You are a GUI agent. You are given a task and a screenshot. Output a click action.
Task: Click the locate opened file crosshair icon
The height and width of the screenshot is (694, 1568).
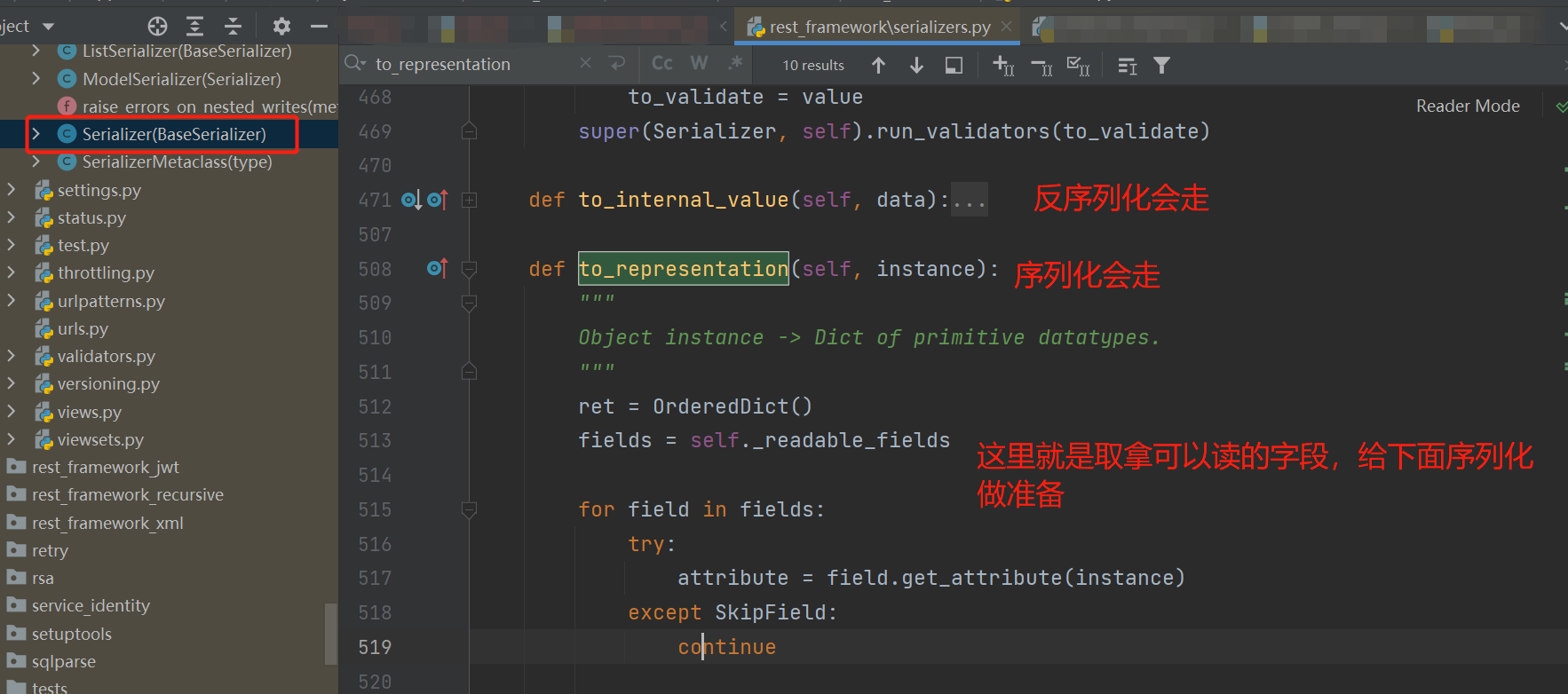(x=157, y=26)
